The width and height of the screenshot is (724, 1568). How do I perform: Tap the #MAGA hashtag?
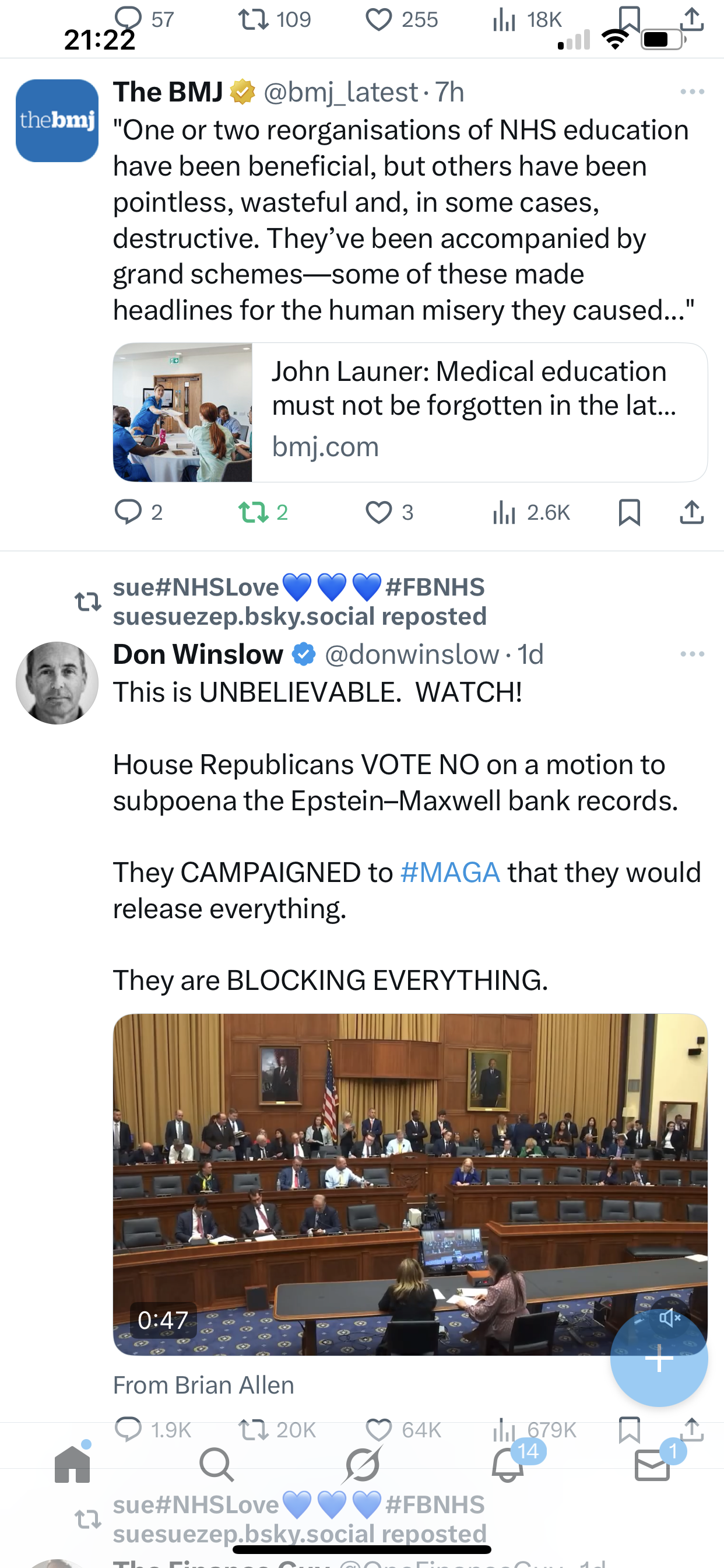pyautogui.click(x=450, y=873)
